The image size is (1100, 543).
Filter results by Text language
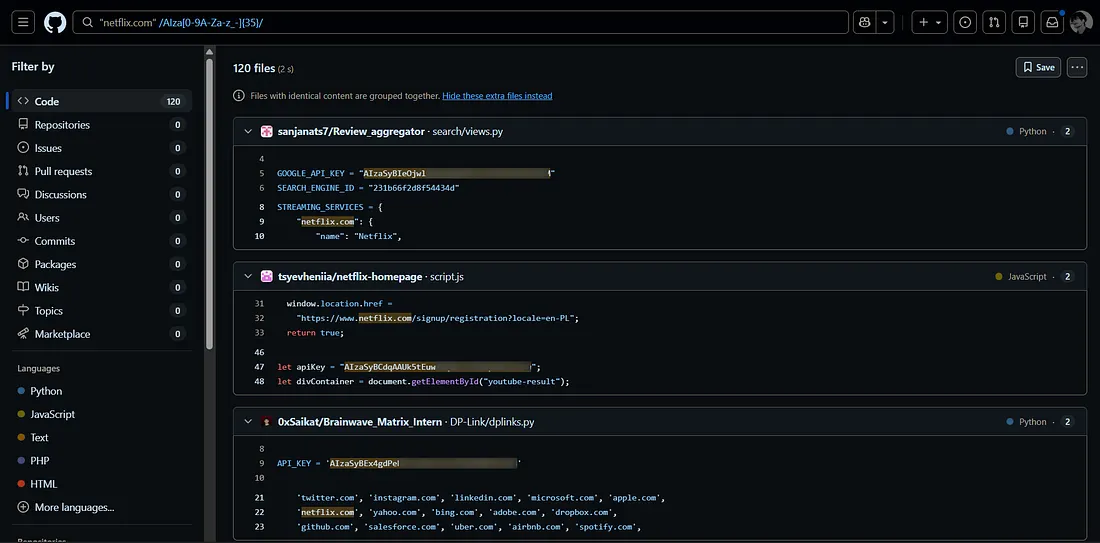(x=101, y=437)
